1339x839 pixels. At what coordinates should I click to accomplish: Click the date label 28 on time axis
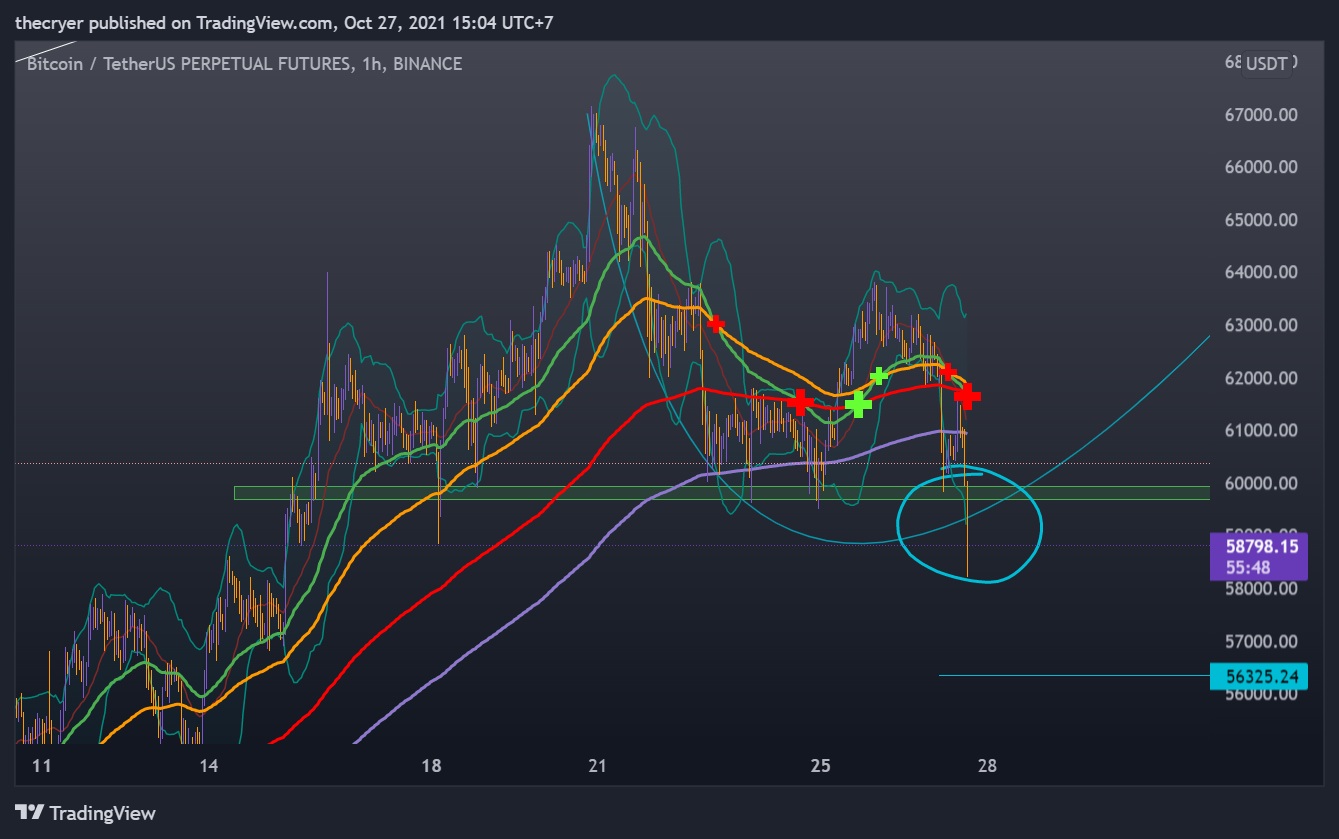pos(987,767)
